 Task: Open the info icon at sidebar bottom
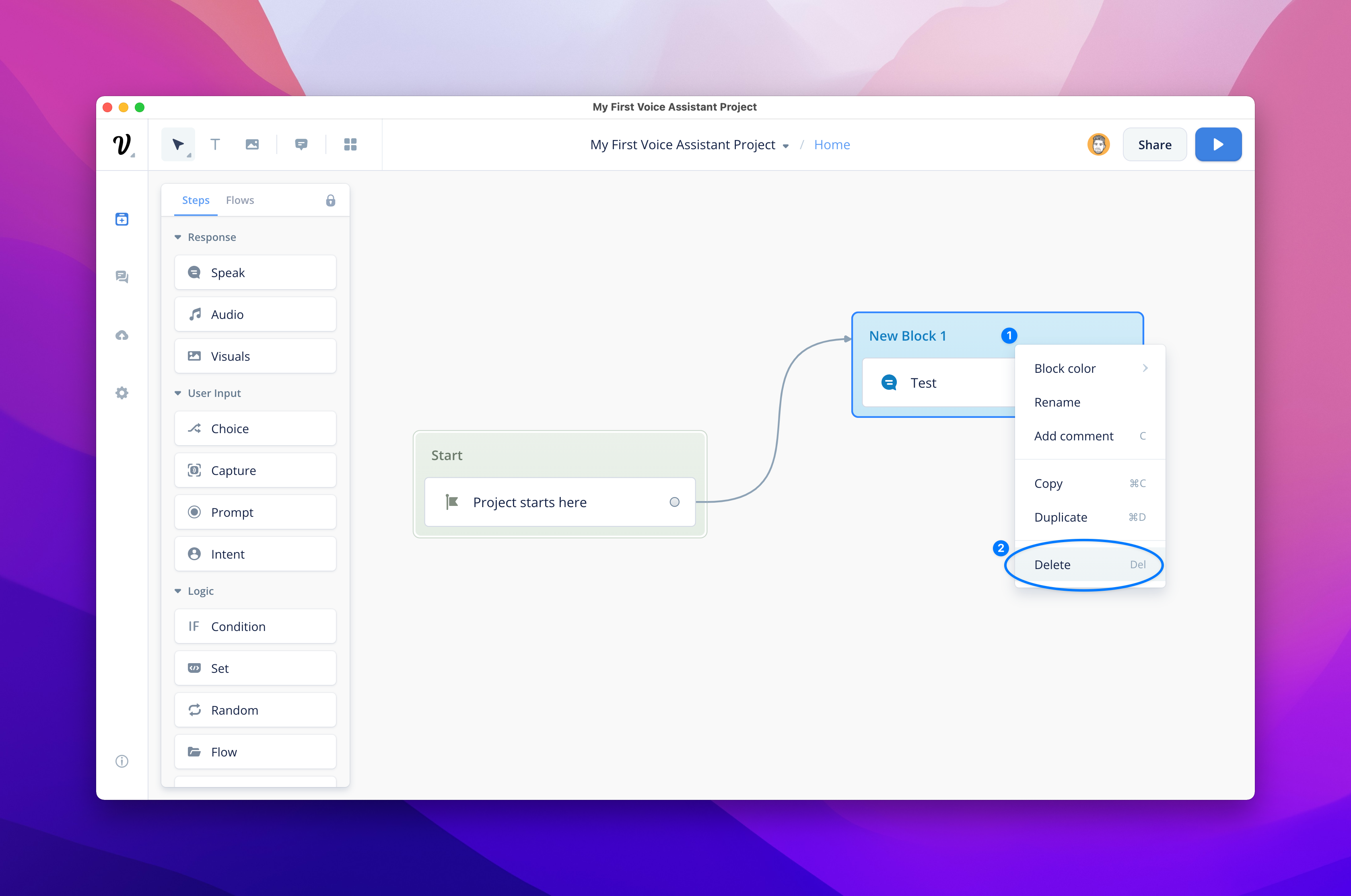pos(122,761)
